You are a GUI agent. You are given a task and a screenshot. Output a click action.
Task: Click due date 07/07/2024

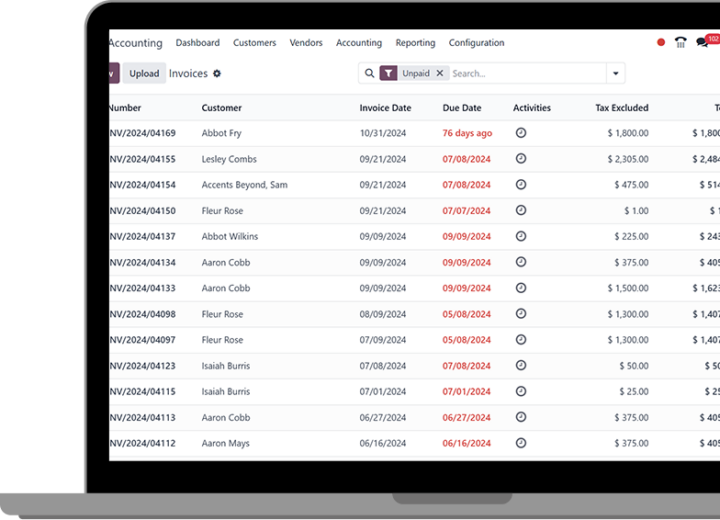point(467,211)
